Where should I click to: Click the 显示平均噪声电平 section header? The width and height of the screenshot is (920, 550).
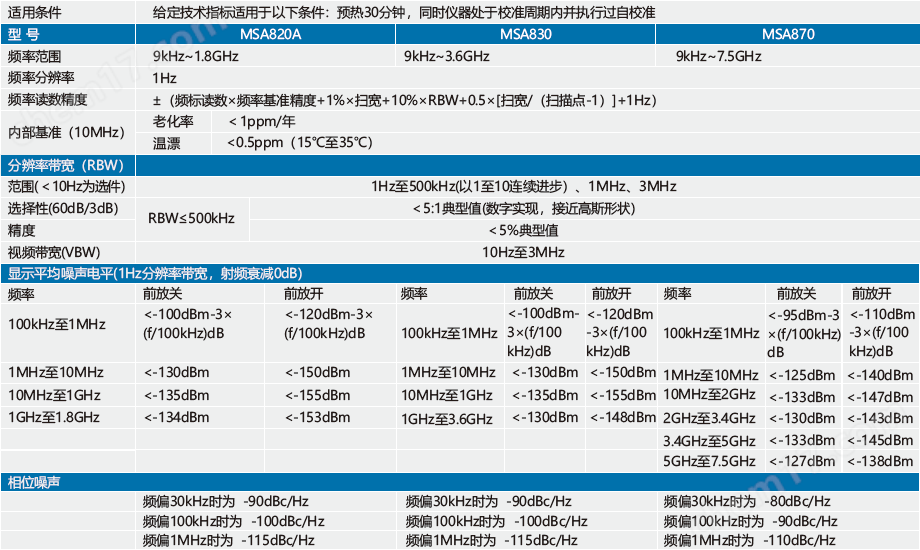155,274
